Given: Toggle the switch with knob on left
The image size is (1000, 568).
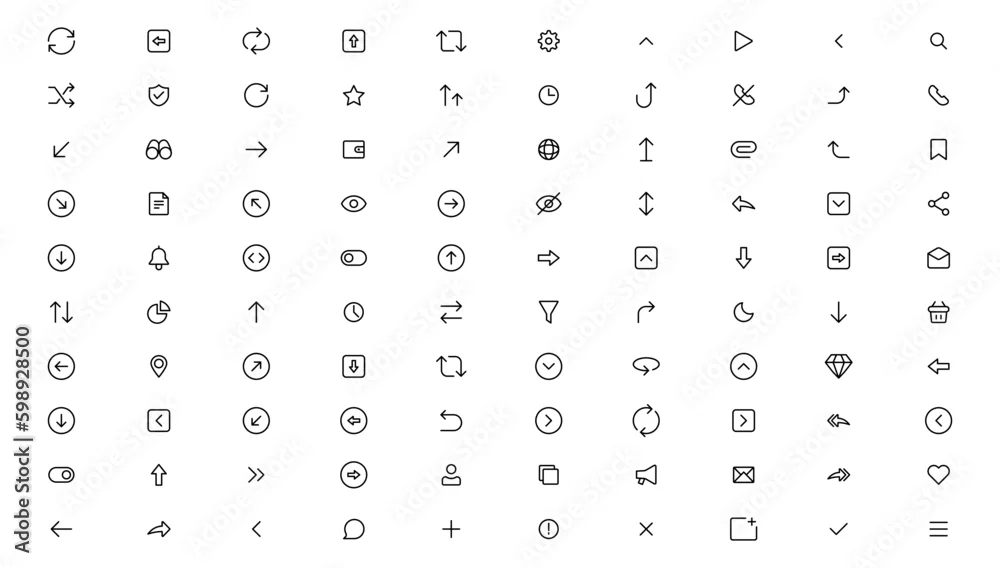Looking at the screenshot, I should [x=354, y=258].
